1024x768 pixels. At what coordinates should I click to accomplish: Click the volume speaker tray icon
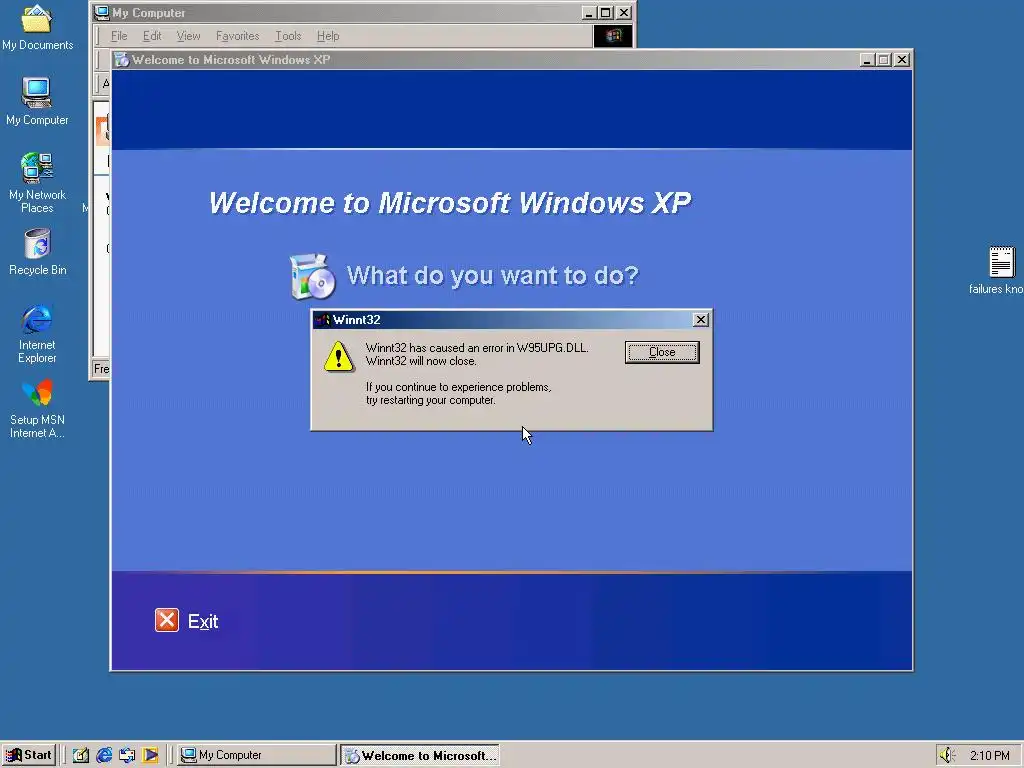click(x=946, y=755)
